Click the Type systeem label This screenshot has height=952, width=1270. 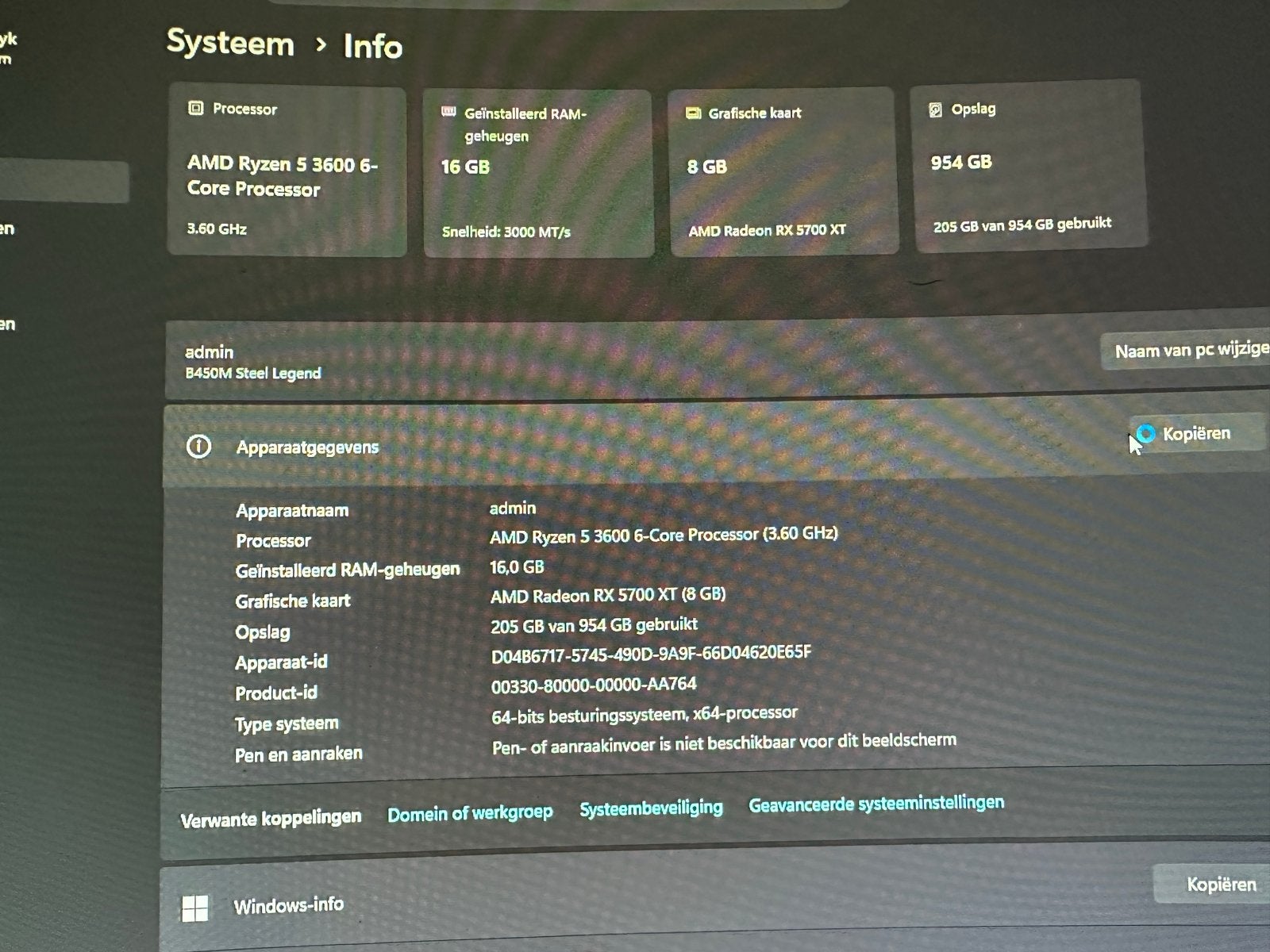[287, 724]
